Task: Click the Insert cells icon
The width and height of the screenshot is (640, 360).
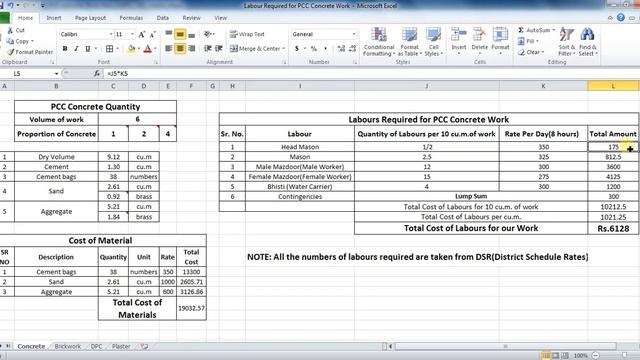Action: tap(459, 35)
